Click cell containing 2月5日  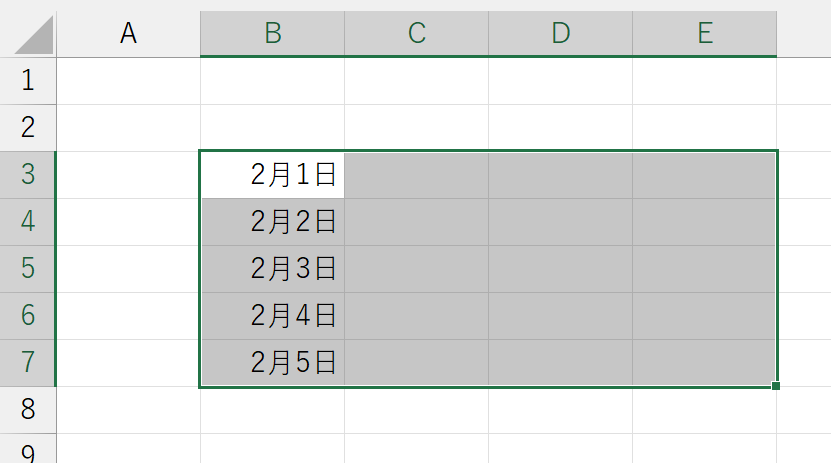[x=272, y=362]
